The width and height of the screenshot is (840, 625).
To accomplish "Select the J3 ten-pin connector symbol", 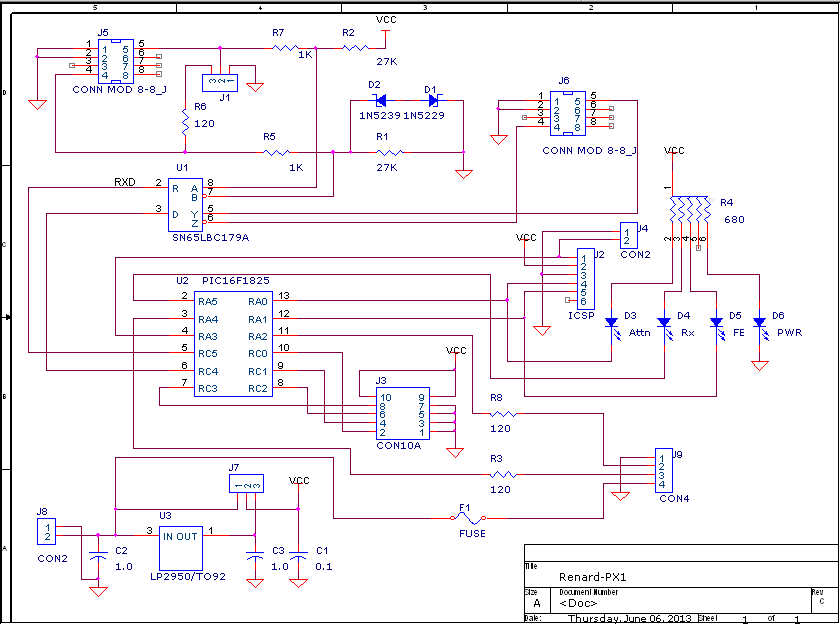I will coord(403,413).
